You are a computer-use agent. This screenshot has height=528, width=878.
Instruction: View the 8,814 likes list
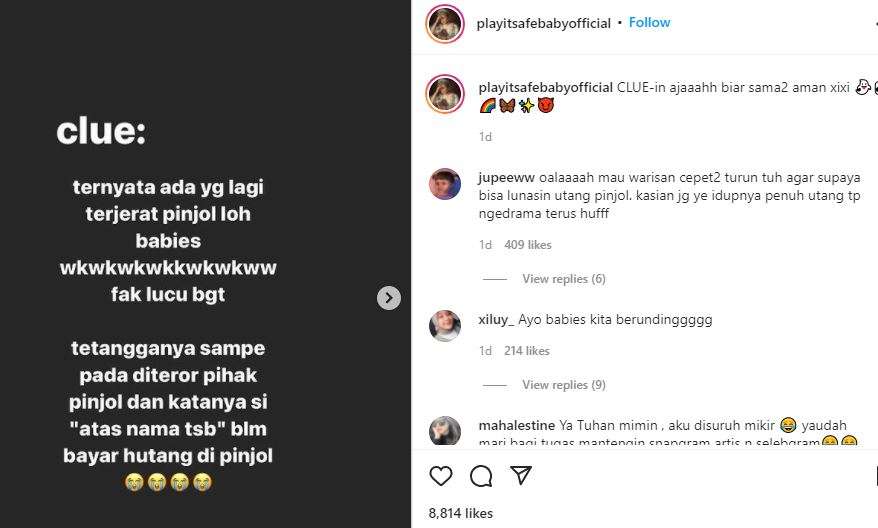coord(461,513)
